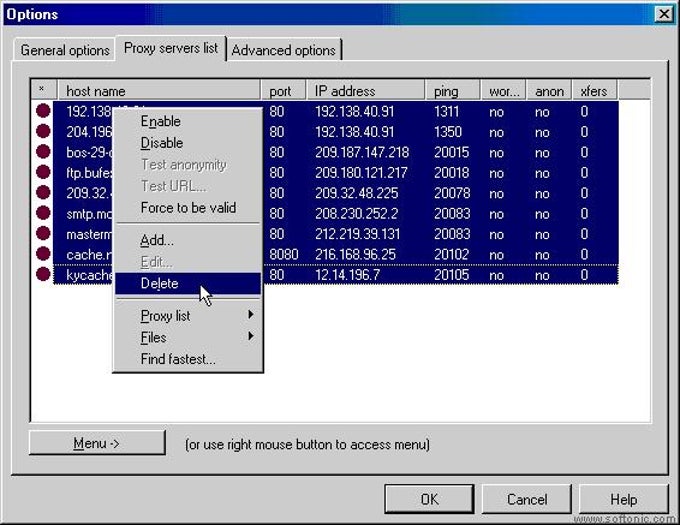680x525 pixels.
Task: Sort by the ping column header
Action: pos(453,91)
